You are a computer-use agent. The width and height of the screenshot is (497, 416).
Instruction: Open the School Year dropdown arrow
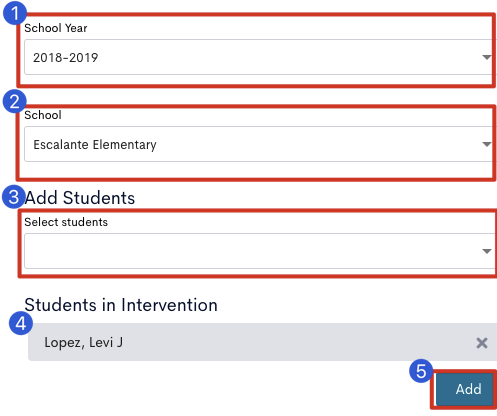(x=487, y=57)
